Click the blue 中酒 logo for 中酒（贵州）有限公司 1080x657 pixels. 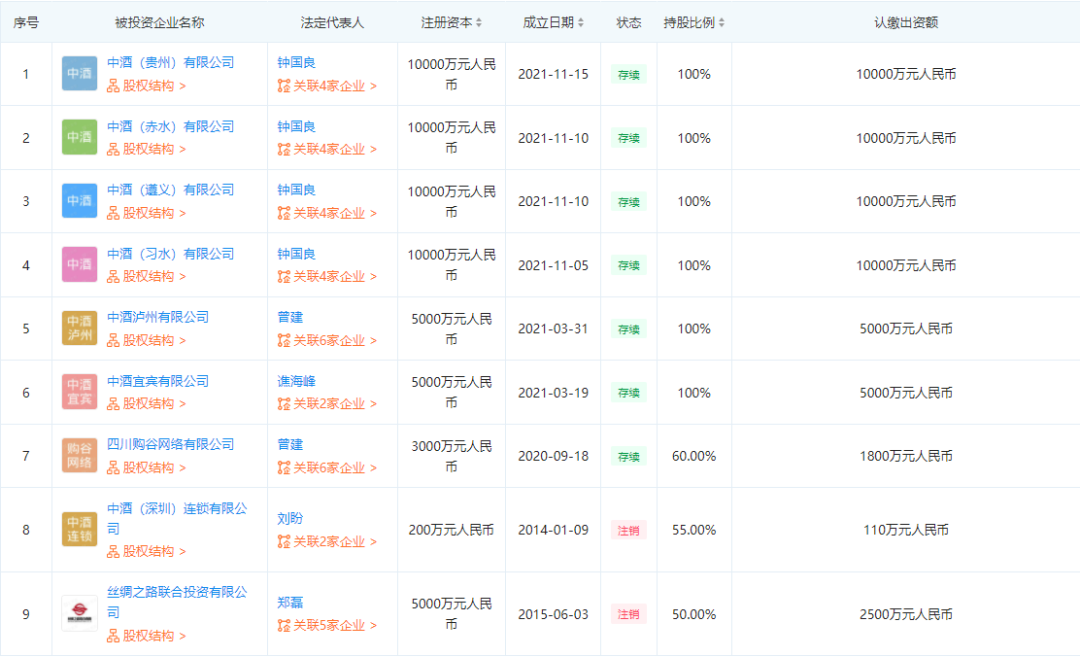click(x=80, y=74)
